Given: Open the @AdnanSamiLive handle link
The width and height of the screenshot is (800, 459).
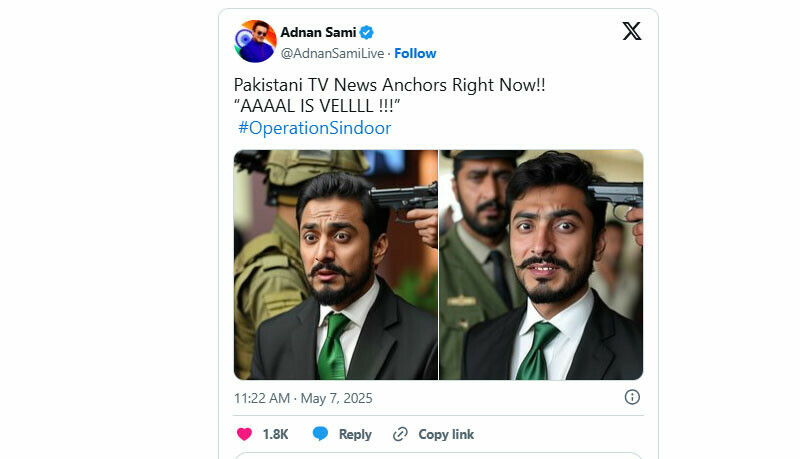Looking at the screenshot, I should 333,53.
